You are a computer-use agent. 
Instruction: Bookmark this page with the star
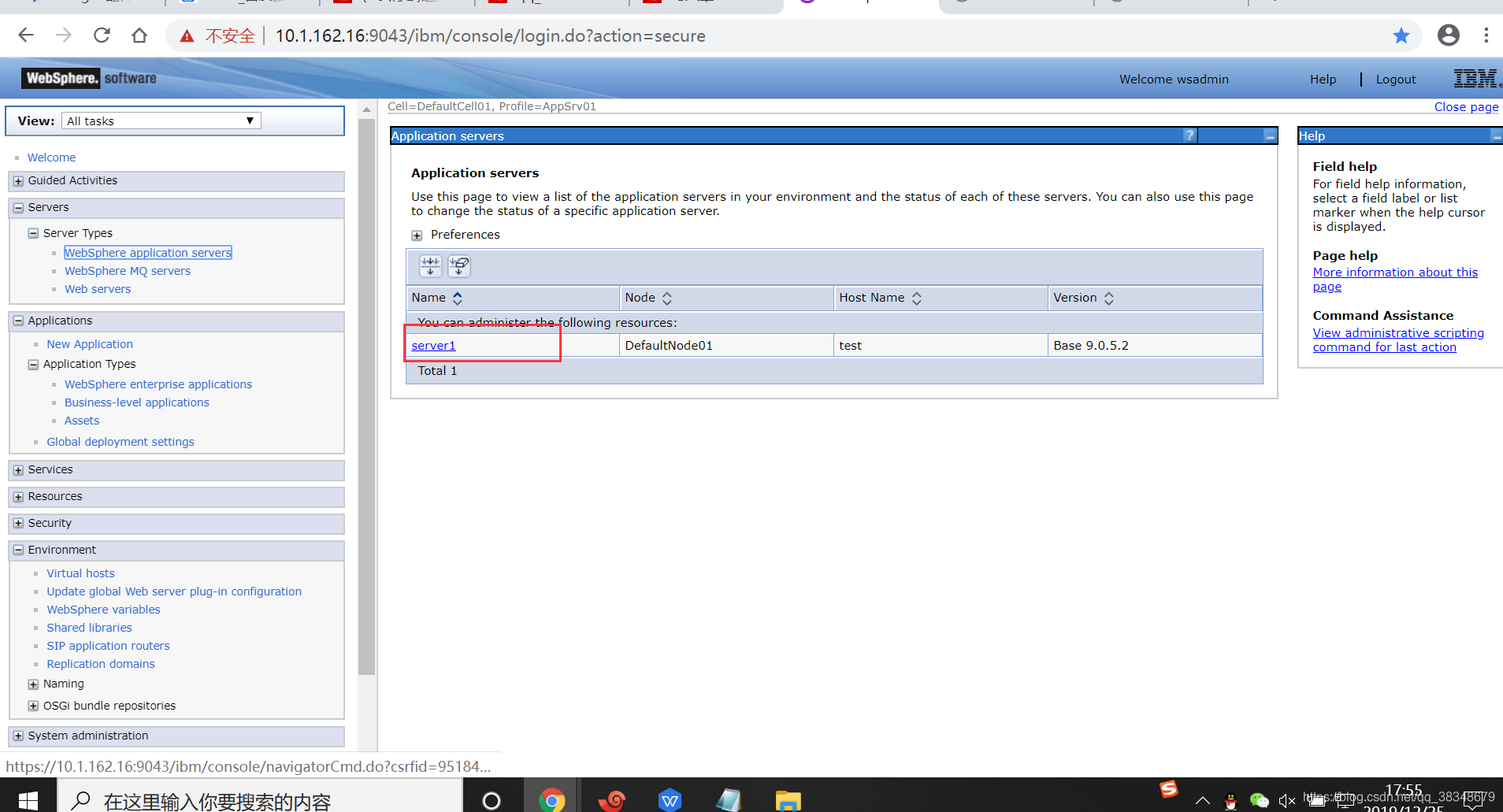(1401, 35)
